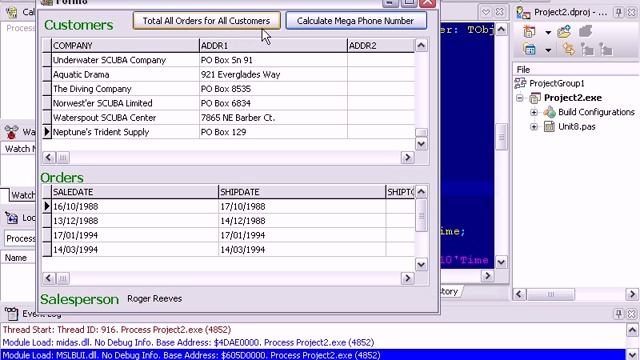Open the Process combo box in Local Variables
Viewport: 640px width, 360px height.
tap(20, 238)
